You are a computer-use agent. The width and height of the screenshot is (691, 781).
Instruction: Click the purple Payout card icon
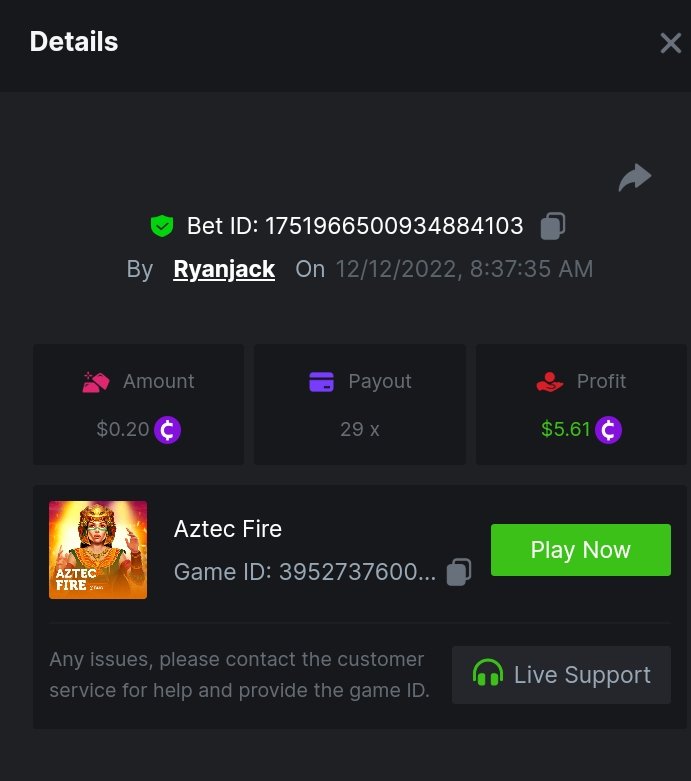tap(321, 381)
